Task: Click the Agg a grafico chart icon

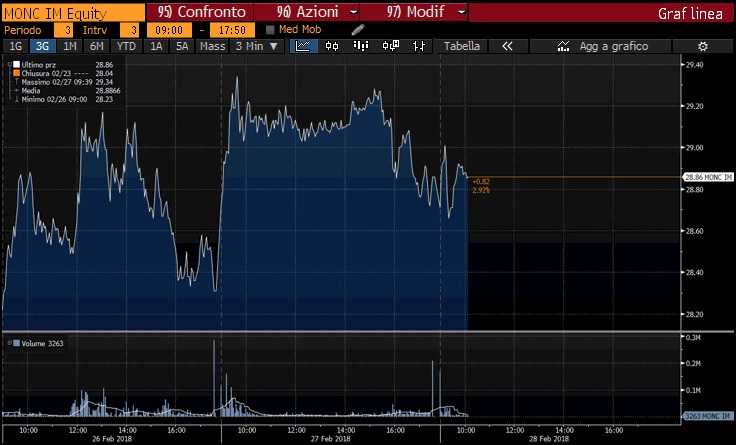Action: pos(563,46)
